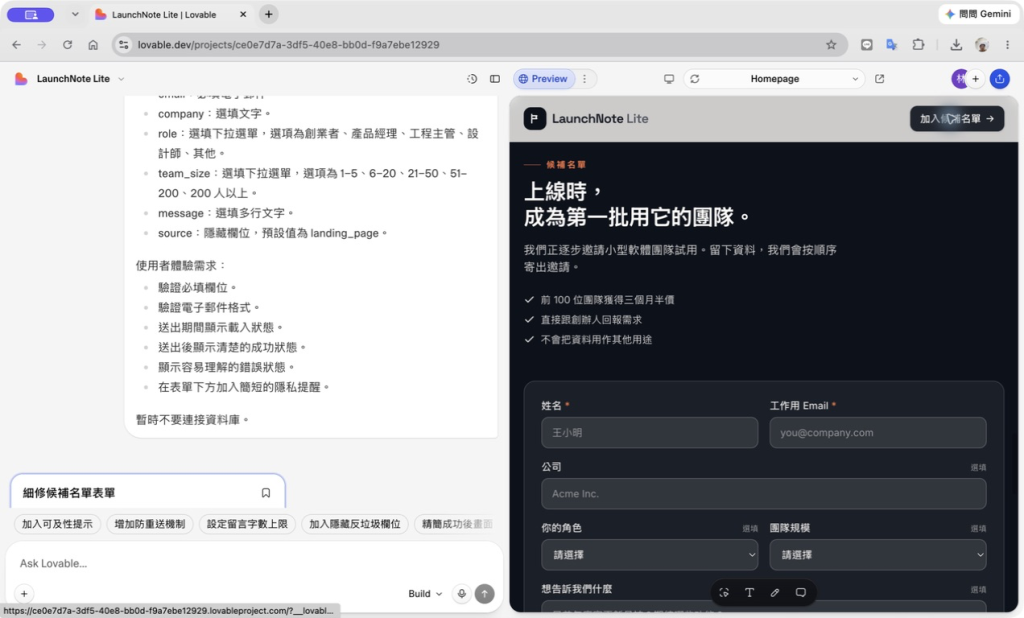
Task: Go forward in browser history
Action: point(42,44)
